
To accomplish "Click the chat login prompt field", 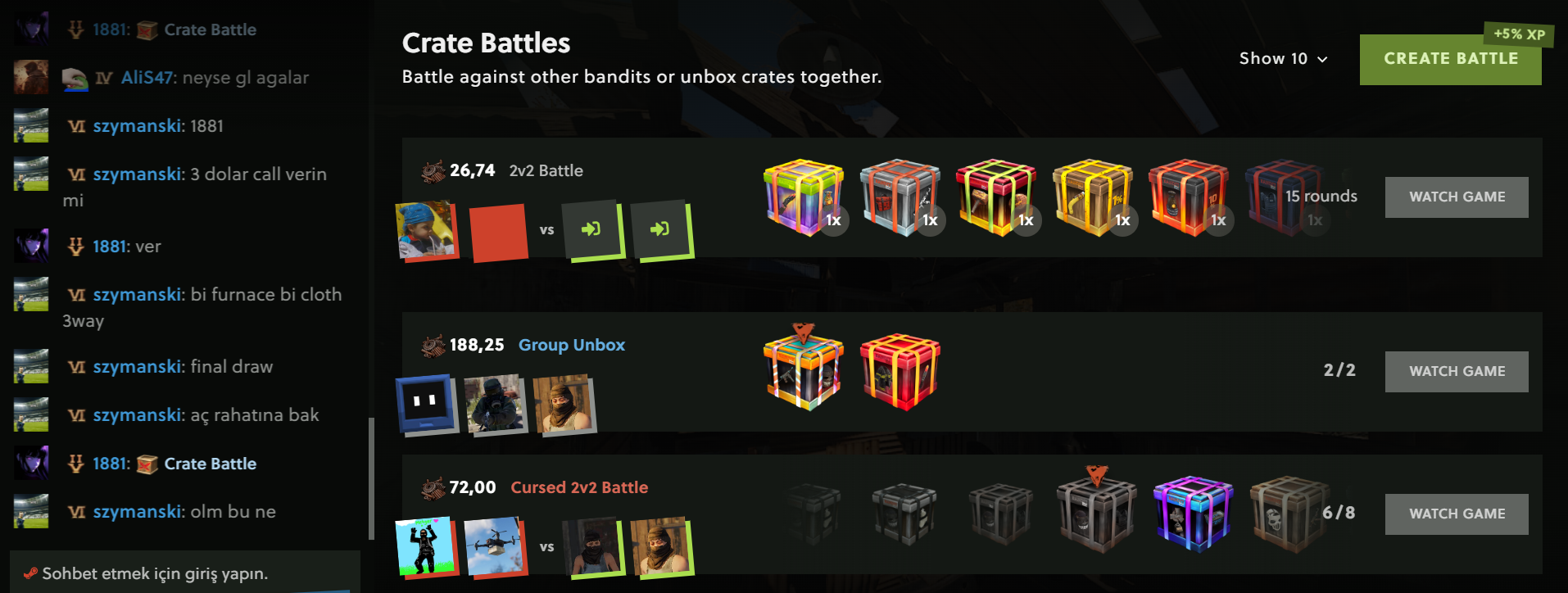I will click(x=185, y=573).
